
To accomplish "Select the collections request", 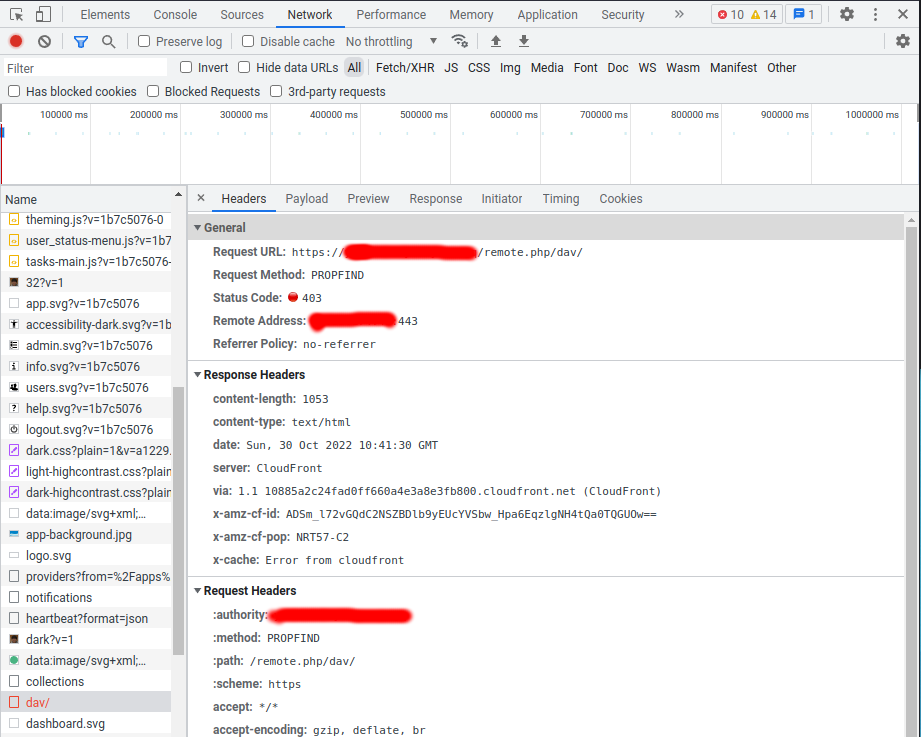I will (x=86, y=681).
